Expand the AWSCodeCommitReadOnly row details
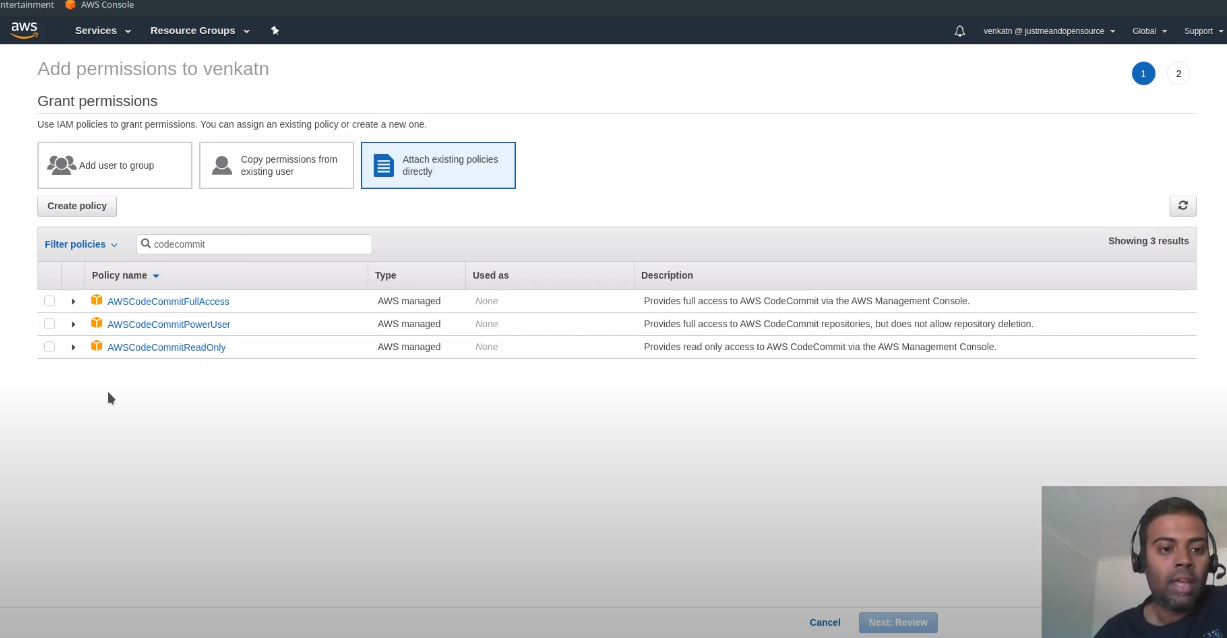This screenshot has height=638, width=1227. (73, 347)
